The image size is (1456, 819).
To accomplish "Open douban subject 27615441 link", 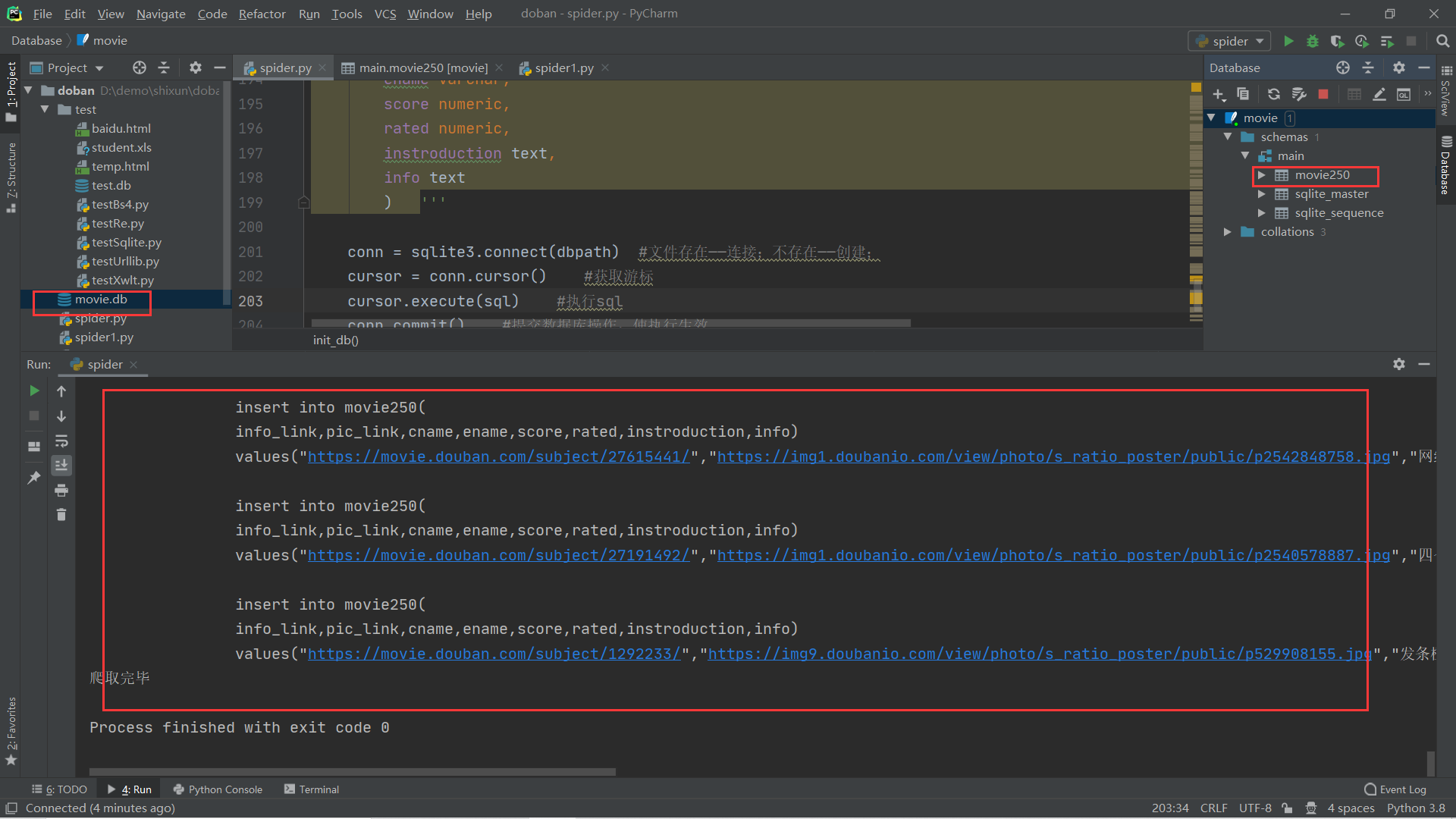I will (x=498, y=457).
